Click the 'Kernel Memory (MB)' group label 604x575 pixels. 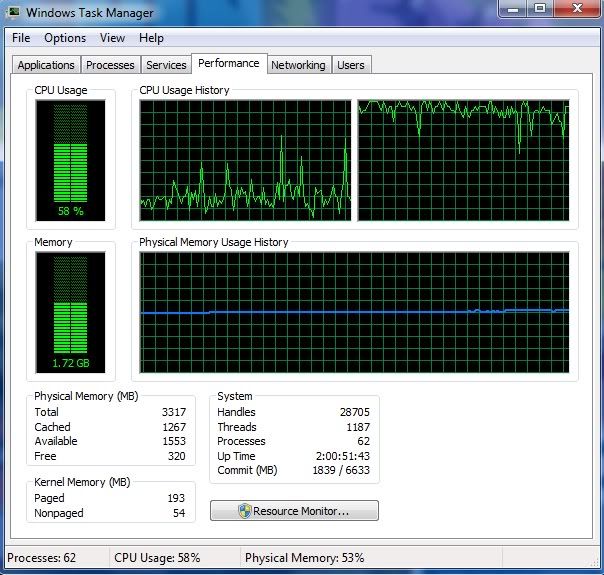82,482
